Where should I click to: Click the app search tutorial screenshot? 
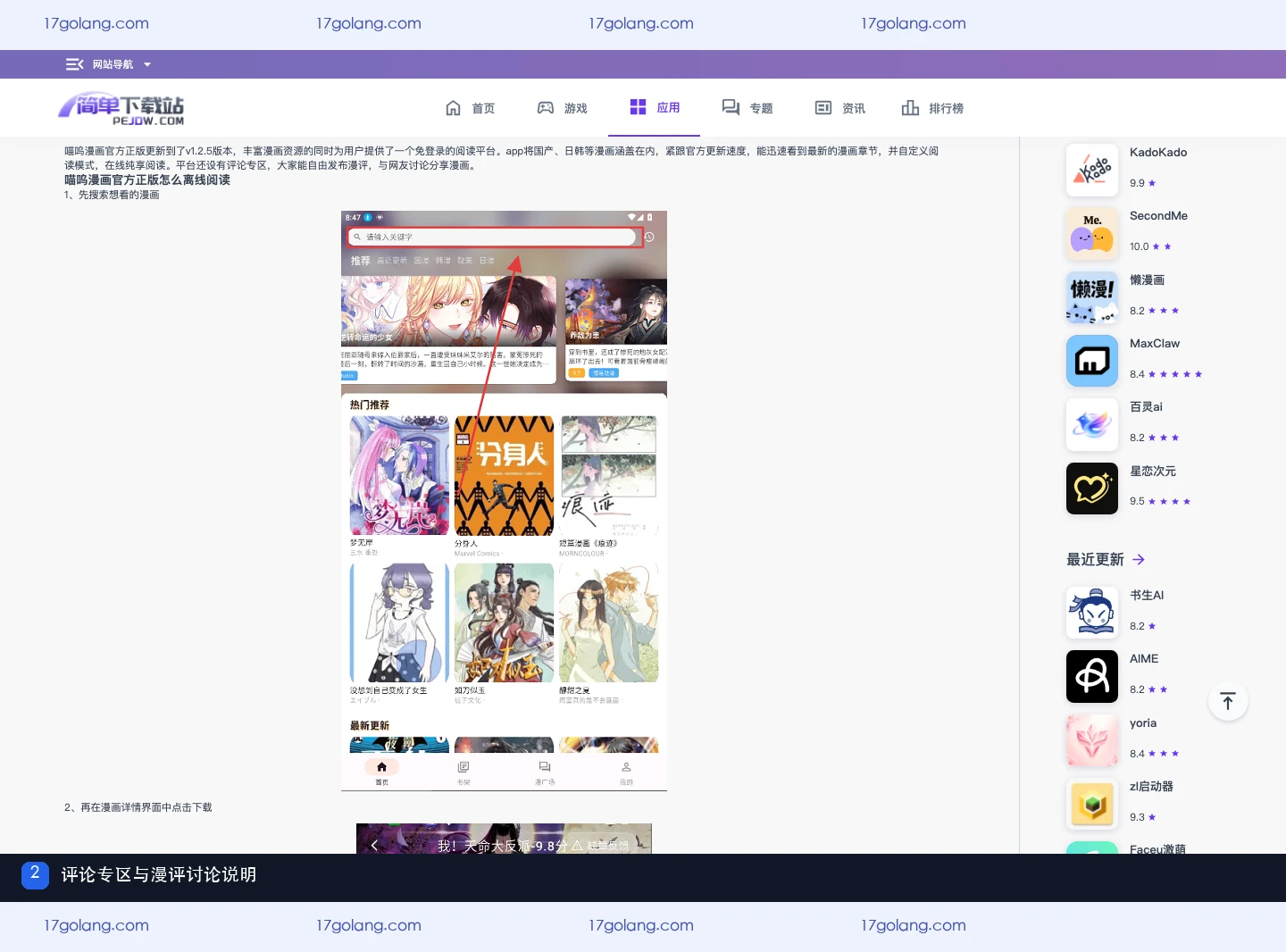(x=504, y=501)
